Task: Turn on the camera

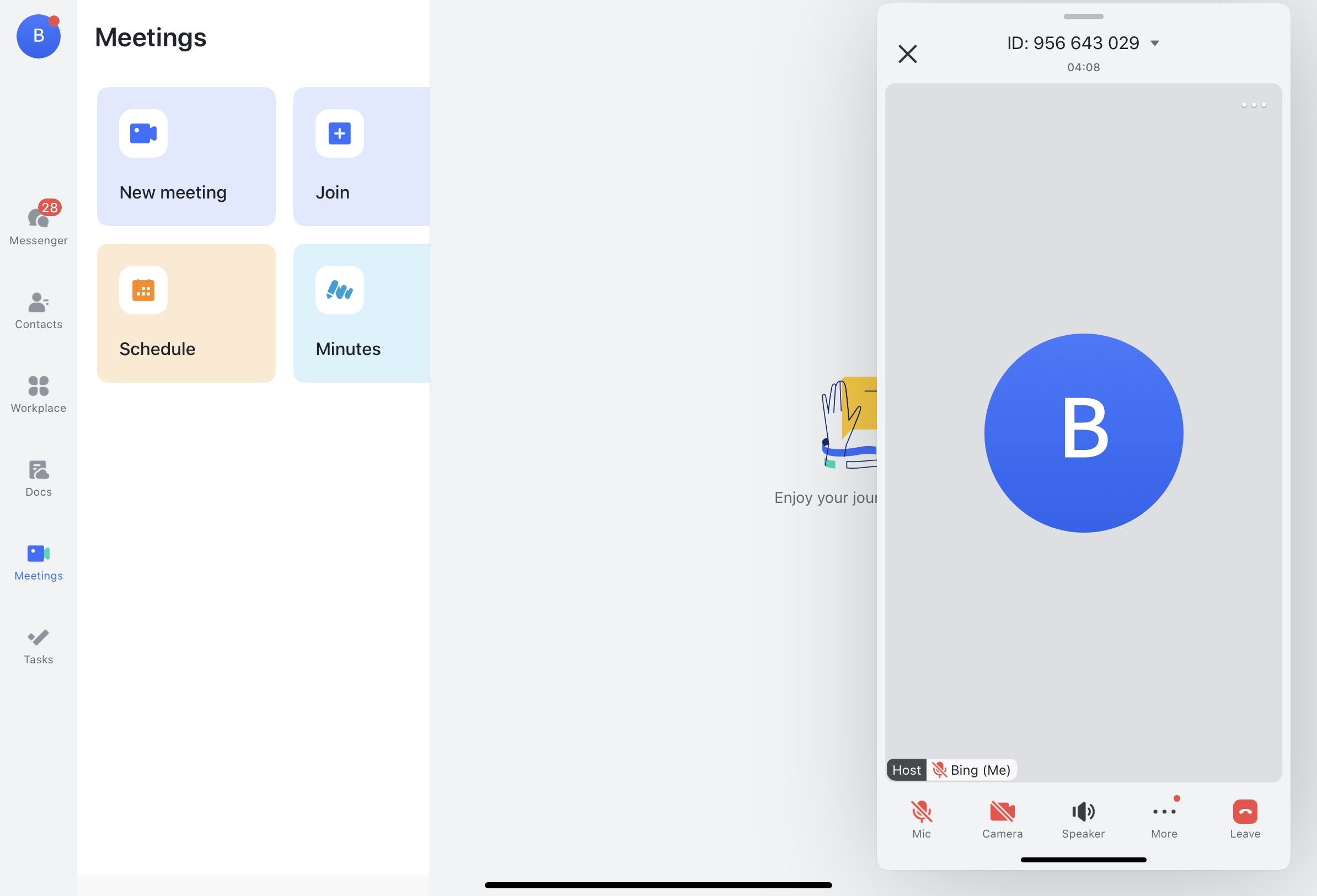Action: click(1002, 818)
